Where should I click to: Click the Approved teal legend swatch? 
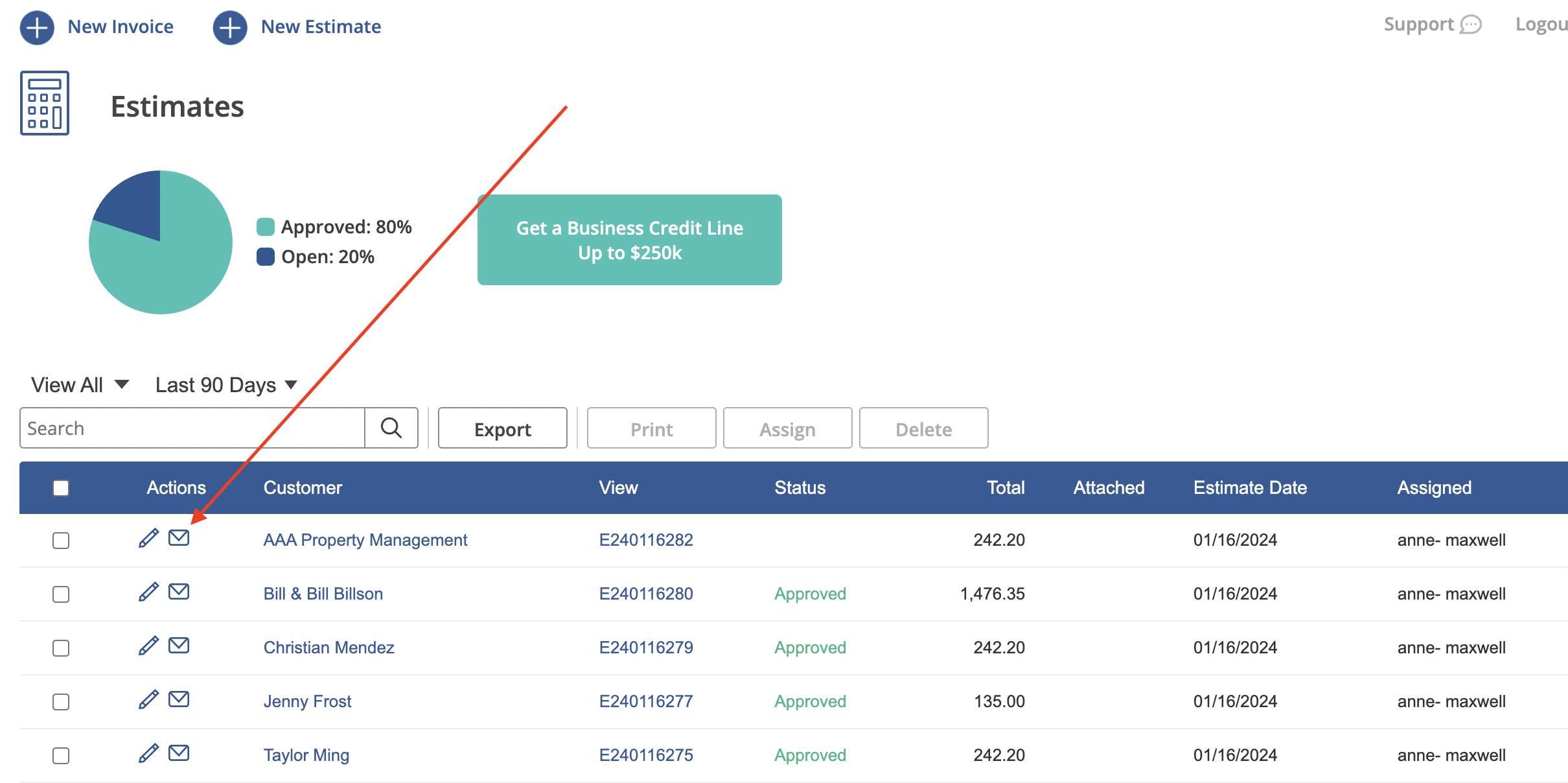(x=266, y=227)
